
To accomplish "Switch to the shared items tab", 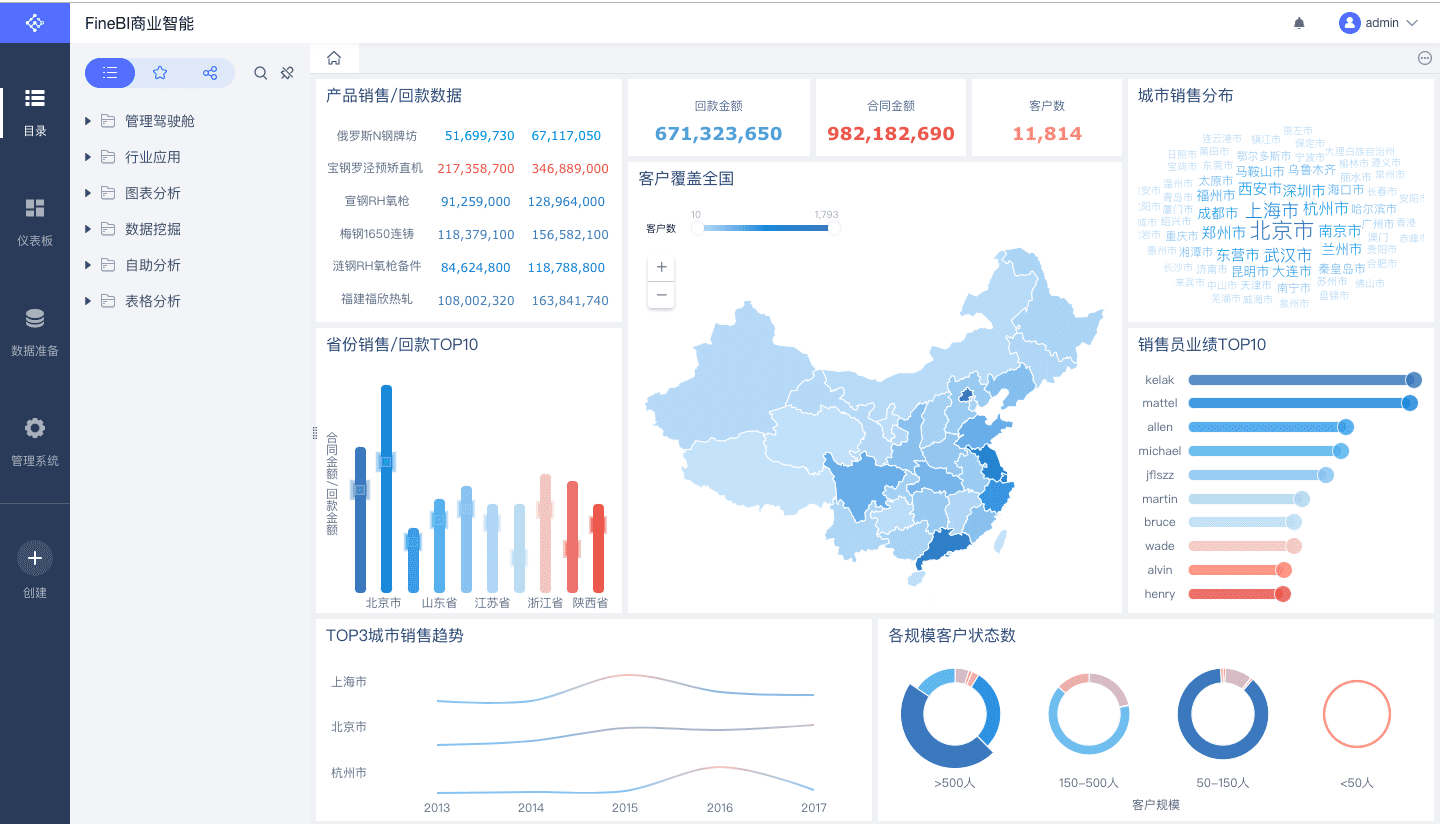I will 210,73.
